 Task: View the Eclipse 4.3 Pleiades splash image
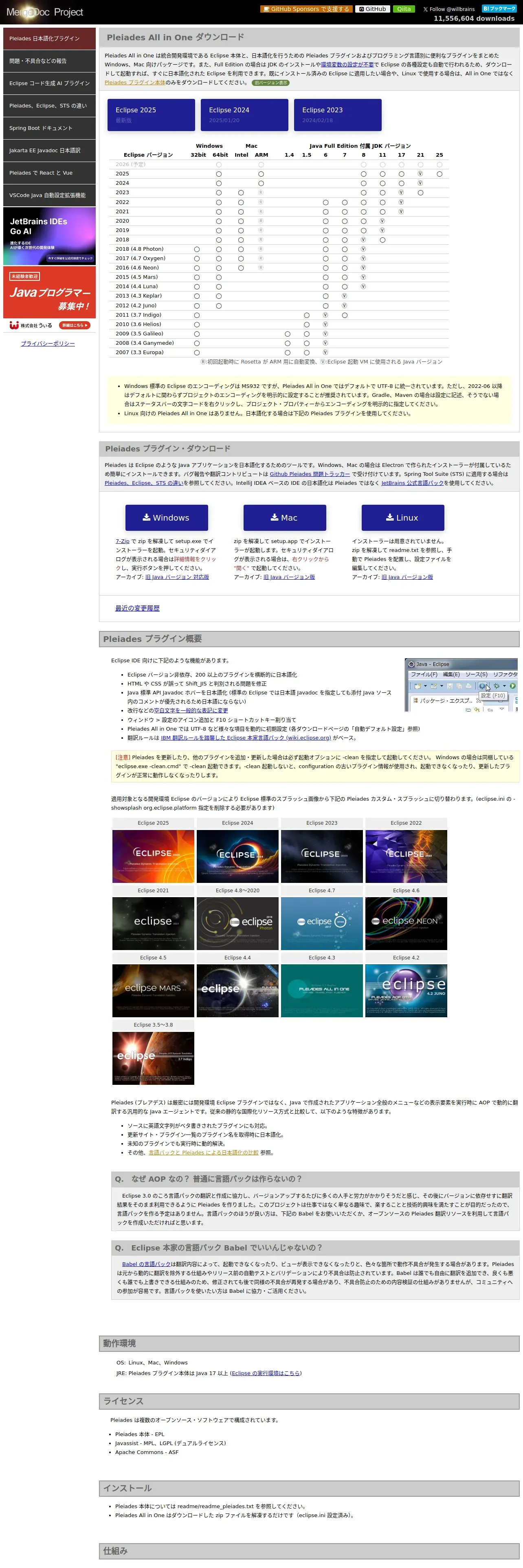(322, 991)
